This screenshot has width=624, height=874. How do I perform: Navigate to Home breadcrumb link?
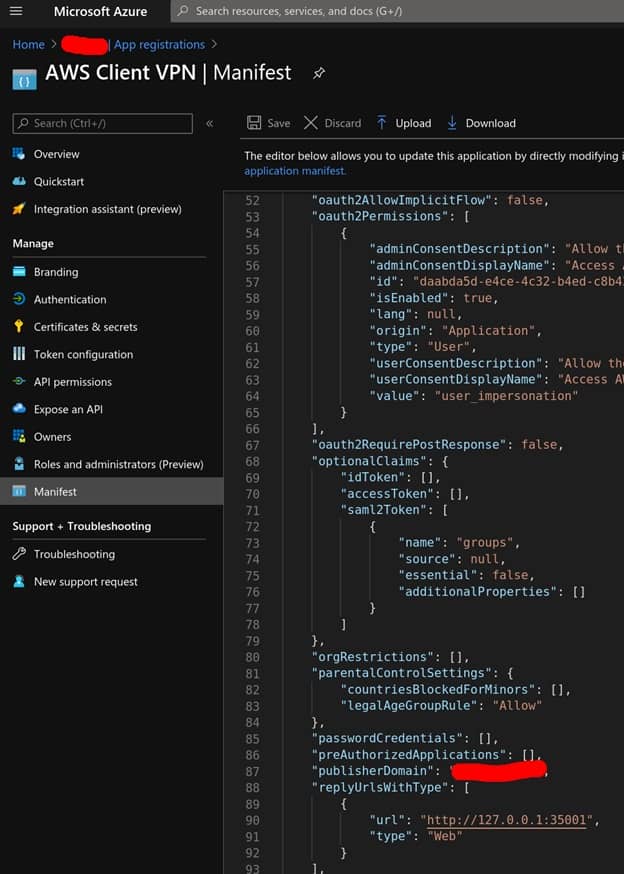coord(28,44)
